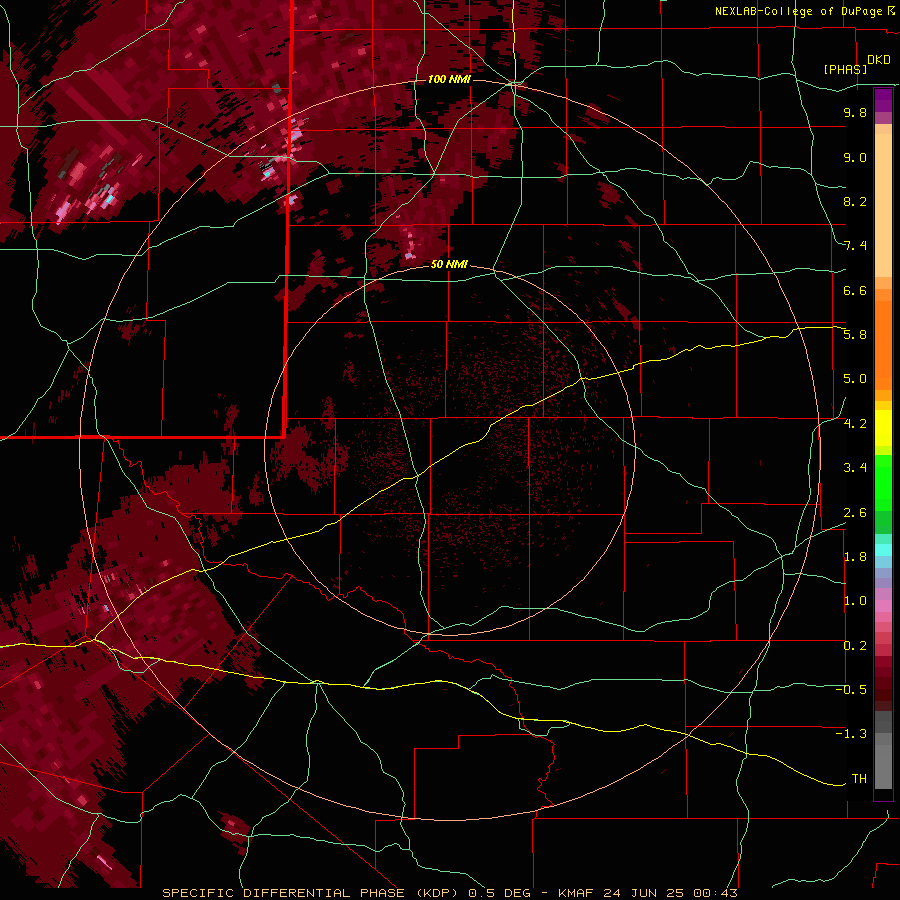Click the 8.2 scale value
The width and height of the screenshot is (900, 900).
tap(855, 201)
